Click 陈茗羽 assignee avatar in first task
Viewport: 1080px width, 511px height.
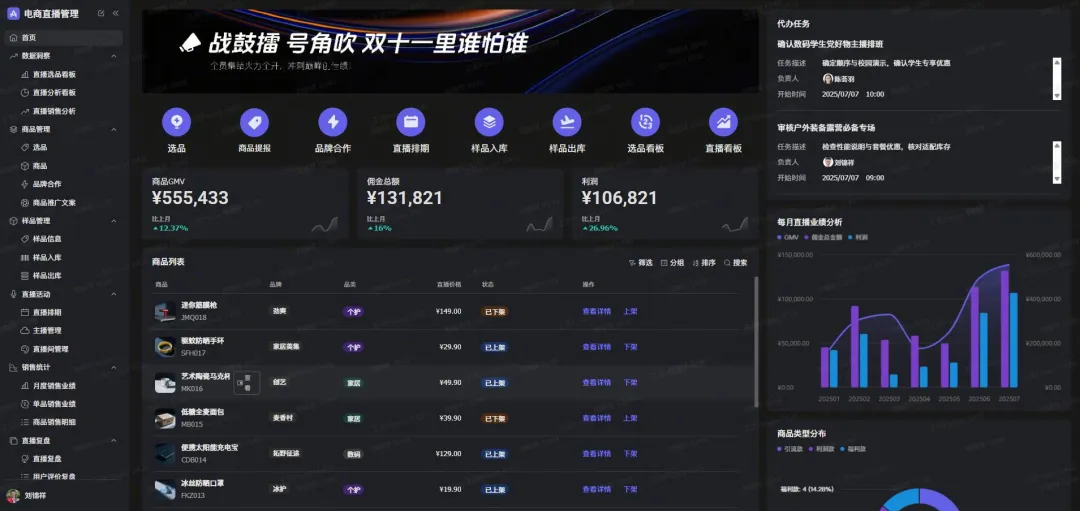[828, 79]
